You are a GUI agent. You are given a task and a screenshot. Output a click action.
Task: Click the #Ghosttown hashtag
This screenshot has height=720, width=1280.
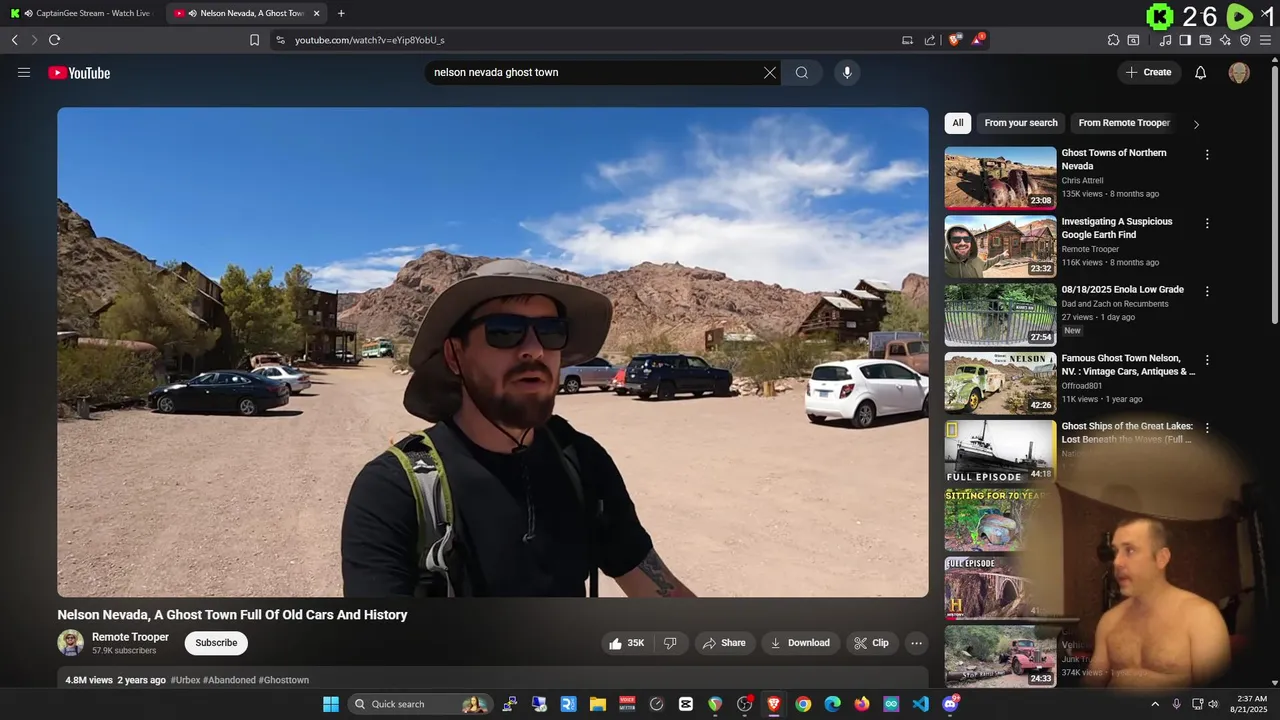click(x=284, y=680)
